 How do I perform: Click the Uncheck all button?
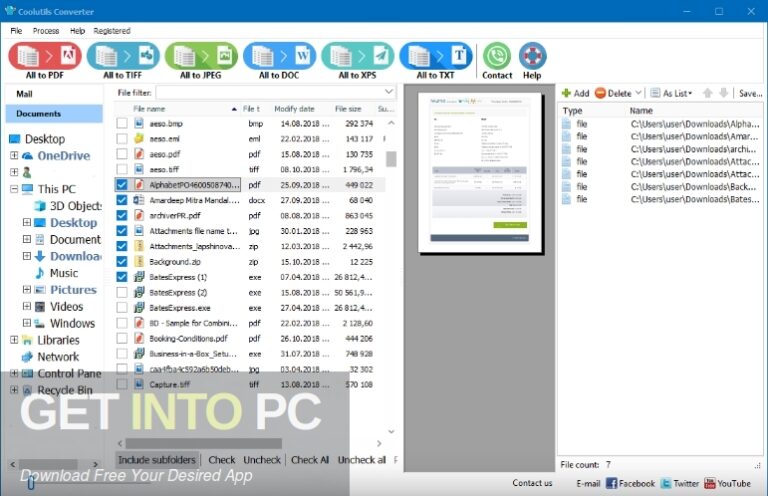coord(362,460)
